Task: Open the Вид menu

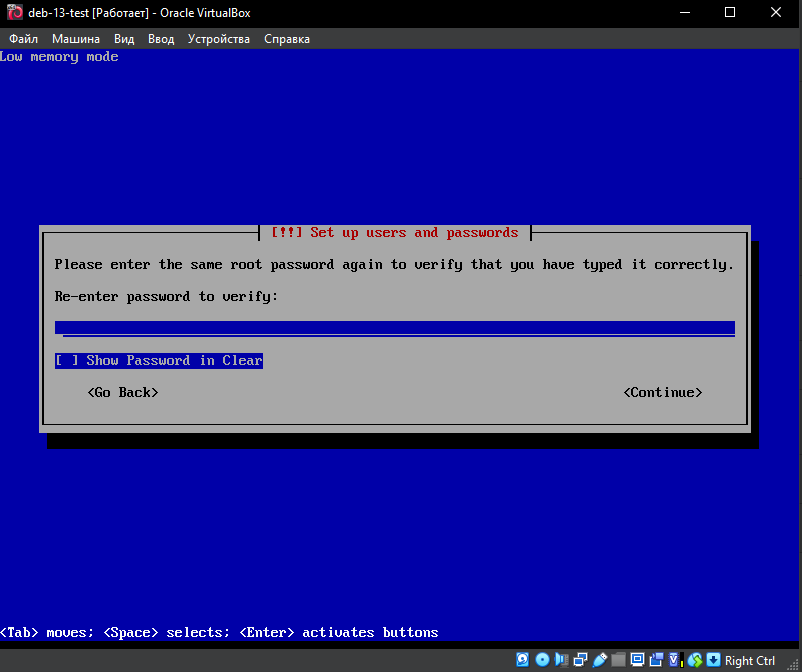Action: pos(124,39)
